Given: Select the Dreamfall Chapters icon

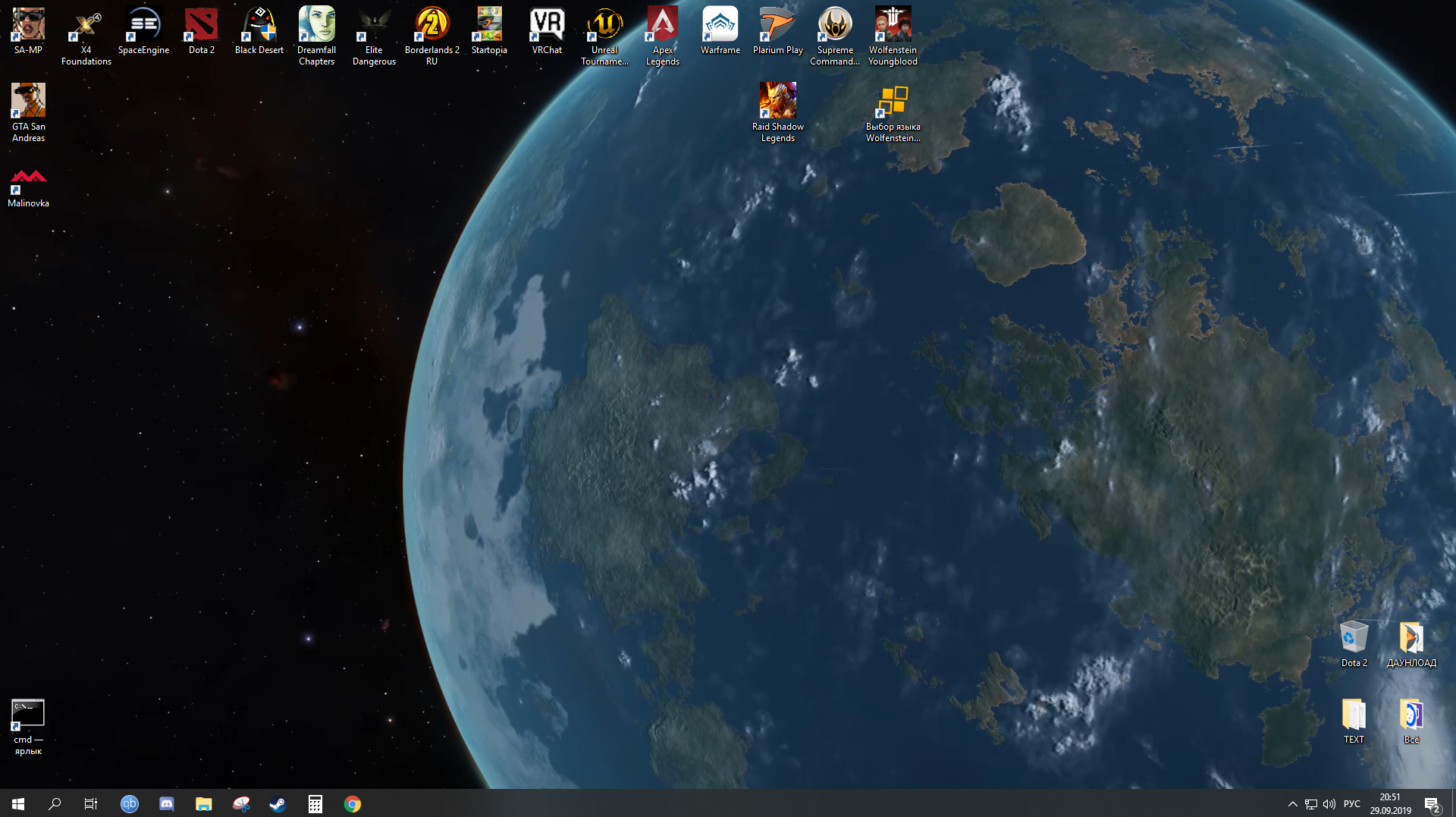Looking at the screenshot, I should tap(316, 36).
